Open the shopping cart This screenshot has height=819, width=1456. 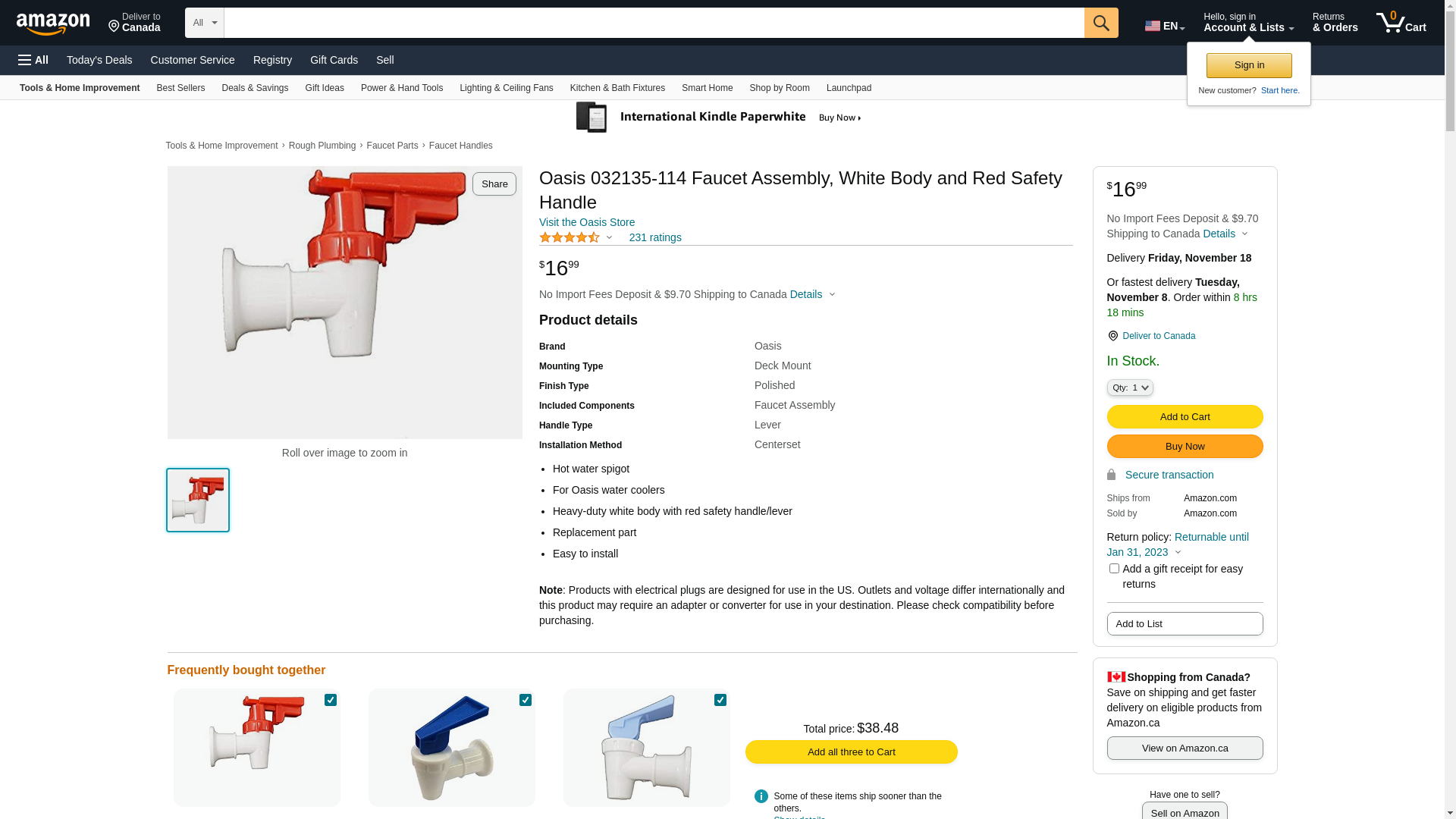[1401, 23]
